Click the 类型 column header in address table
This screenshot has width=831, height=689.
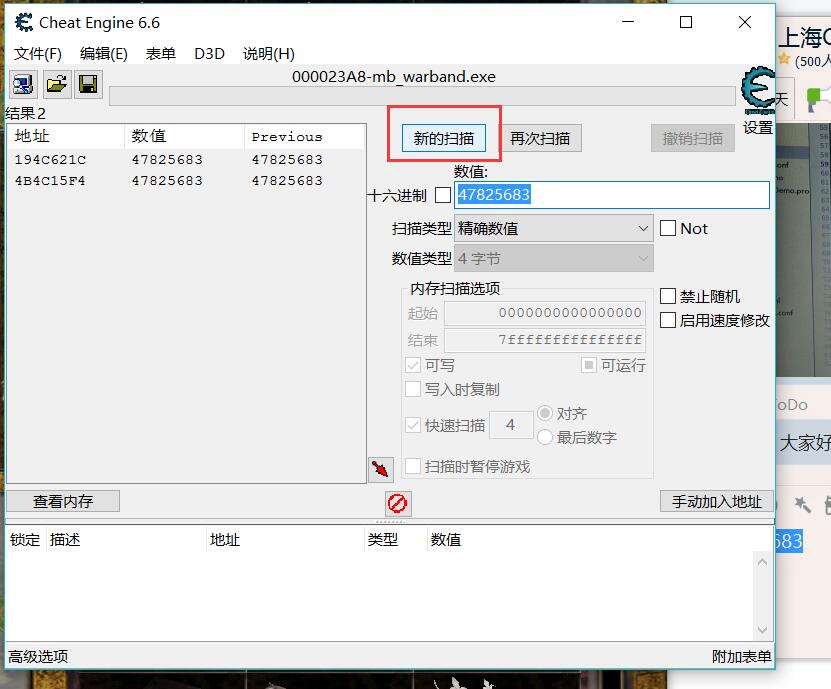(395, 540)
